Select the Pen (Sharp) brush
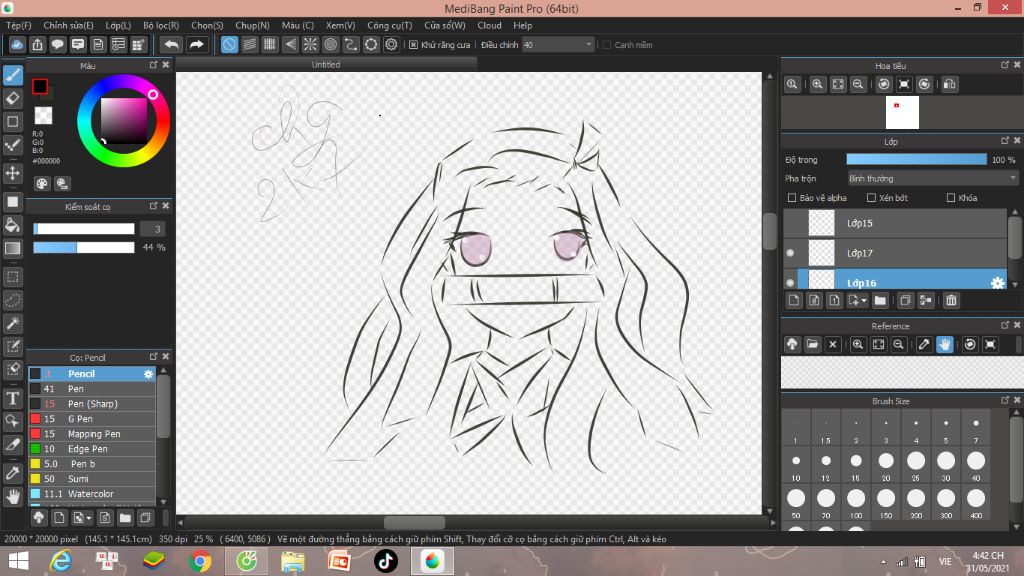Image resolution: width=1024 pixels, height=576 pixels. tap(92, 404)
